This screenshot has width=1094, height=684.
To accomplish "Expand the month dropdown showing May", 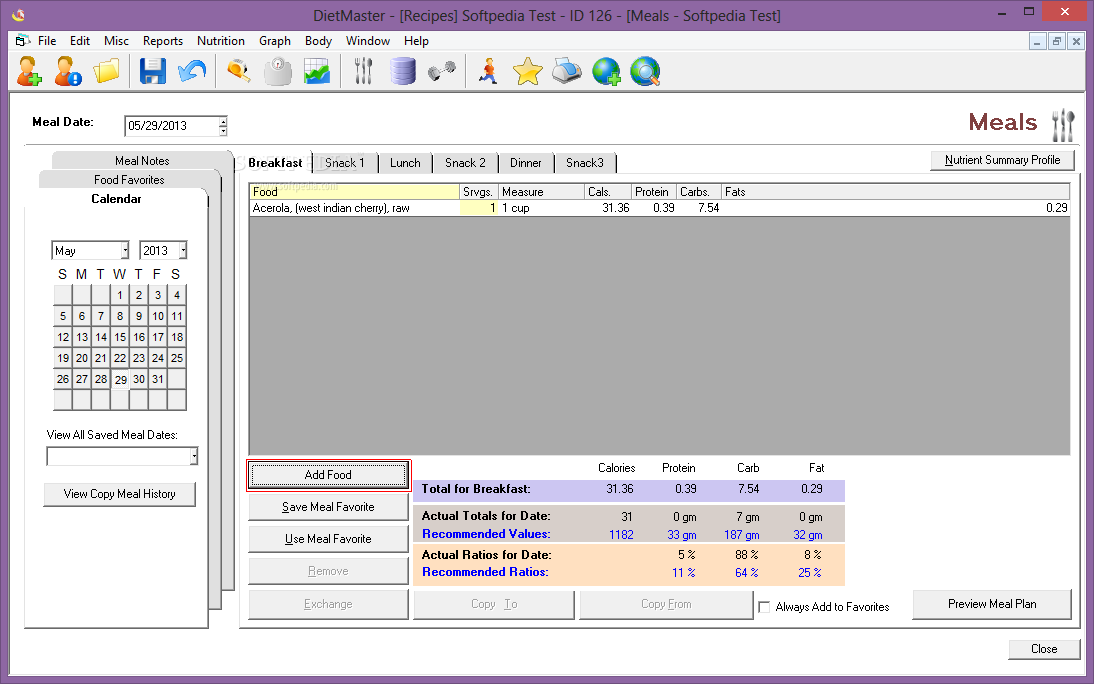I will [125, 251].
